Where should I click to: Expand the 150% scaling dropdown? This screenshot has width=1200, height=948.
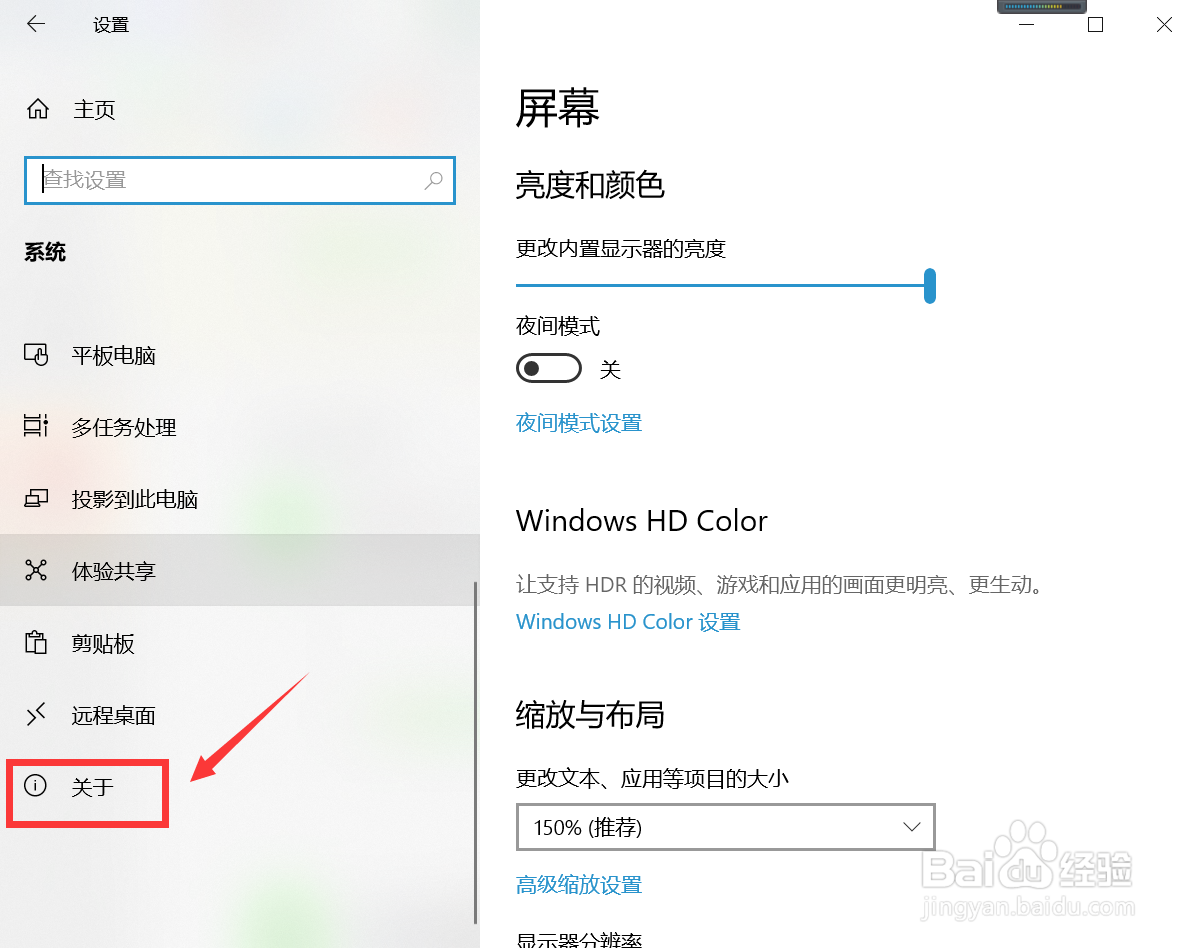pyautogui.click(x=726, y=827)
